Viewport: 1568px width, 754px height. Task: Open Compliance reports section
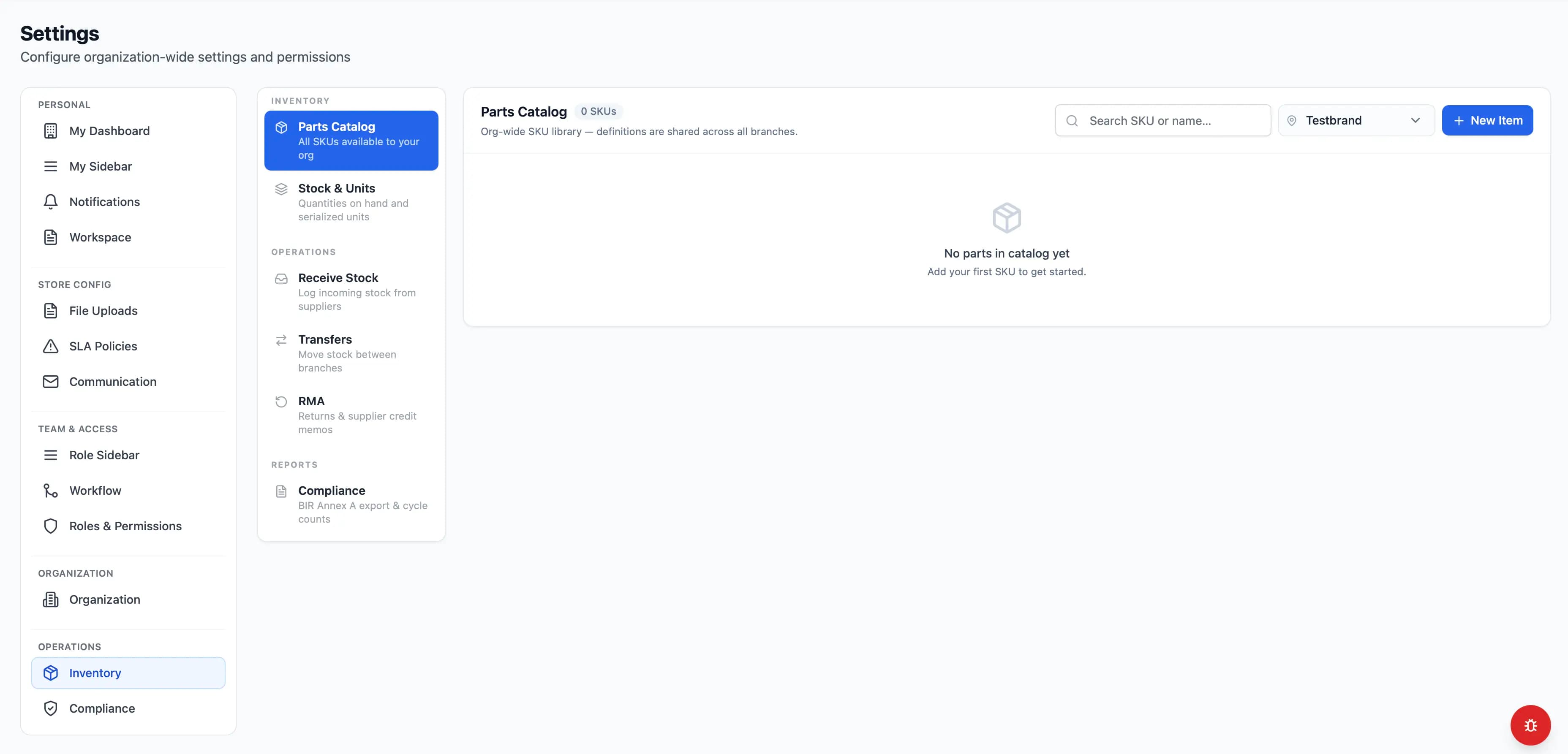tap(351, 504)
